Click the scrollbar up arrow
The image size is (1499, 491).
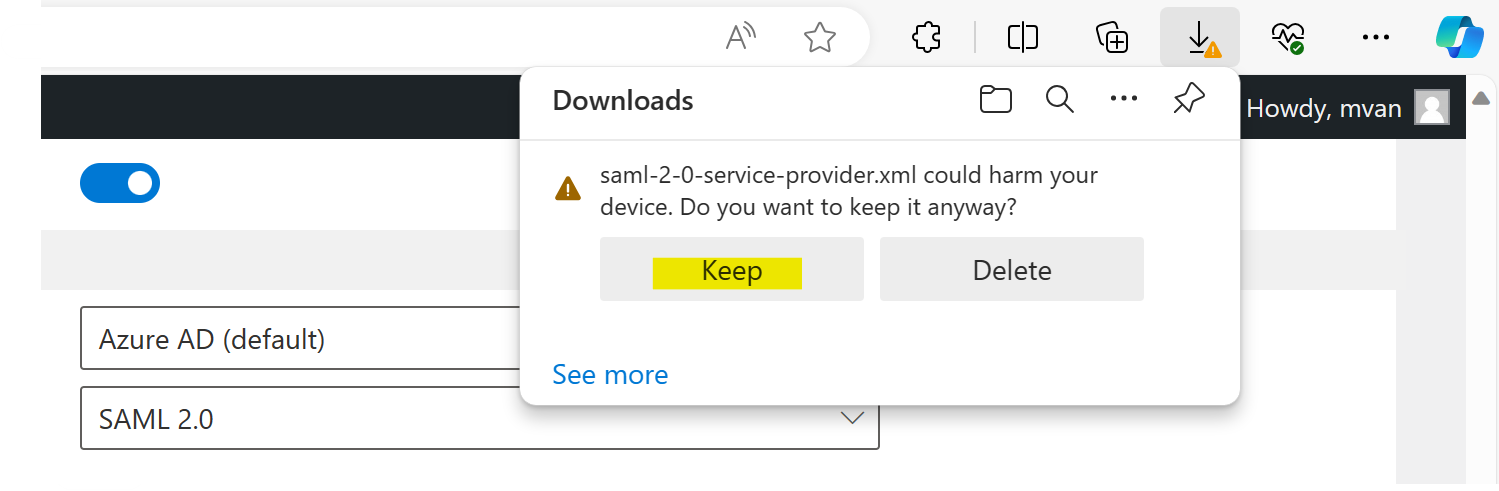click(1482, 98)
